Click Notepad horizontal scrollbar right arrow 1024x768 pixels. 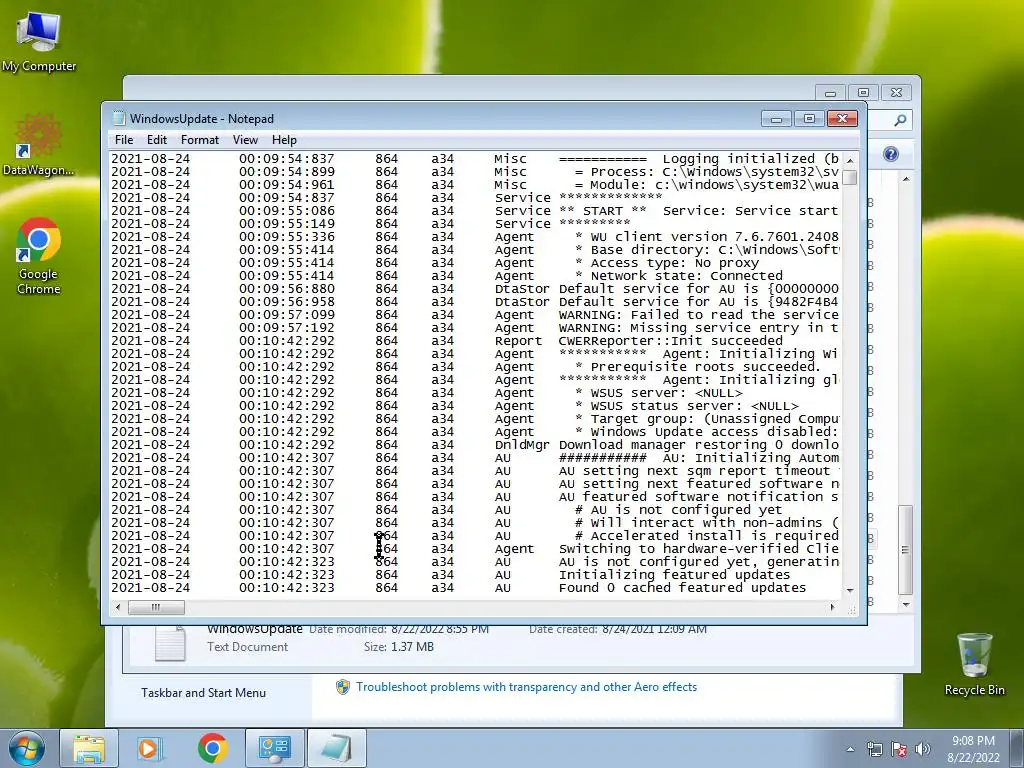(x=832, y=607)
